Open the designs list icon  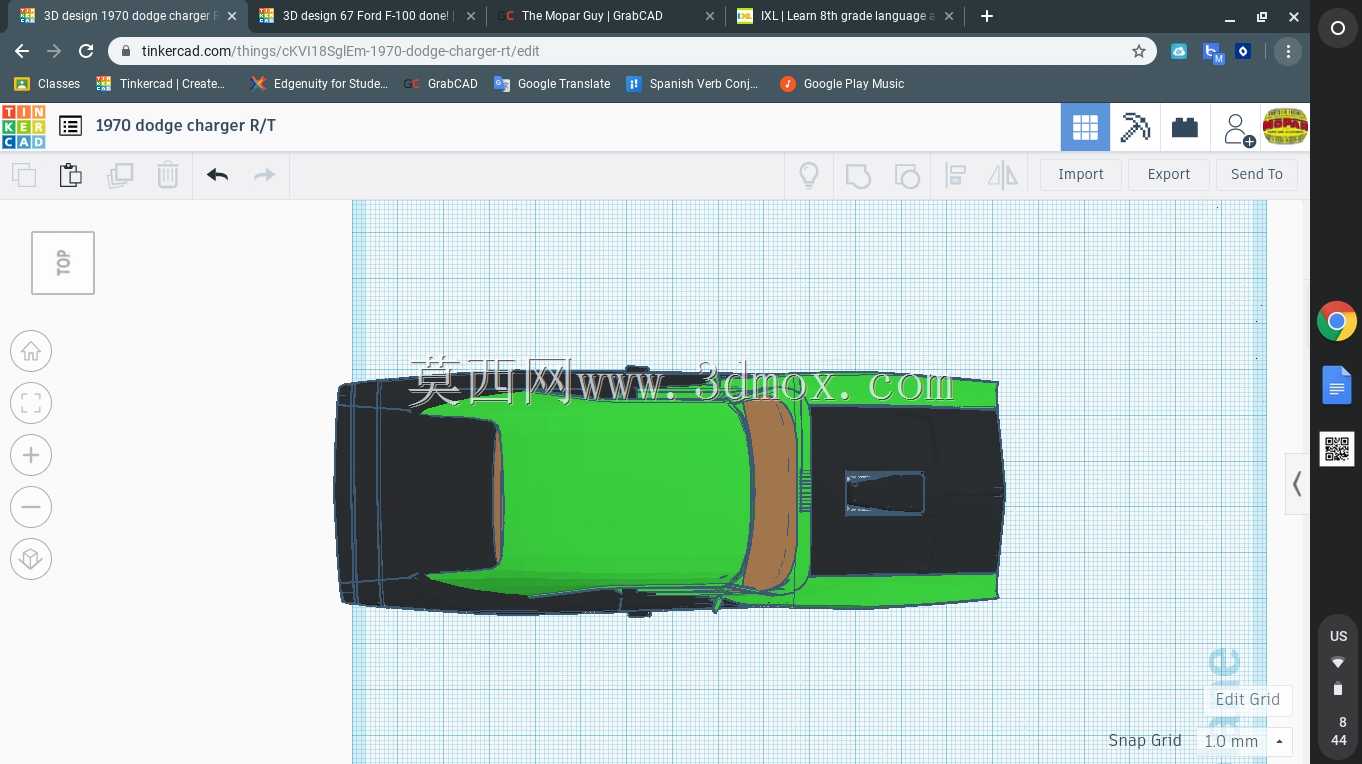click(x=70, y=126)
